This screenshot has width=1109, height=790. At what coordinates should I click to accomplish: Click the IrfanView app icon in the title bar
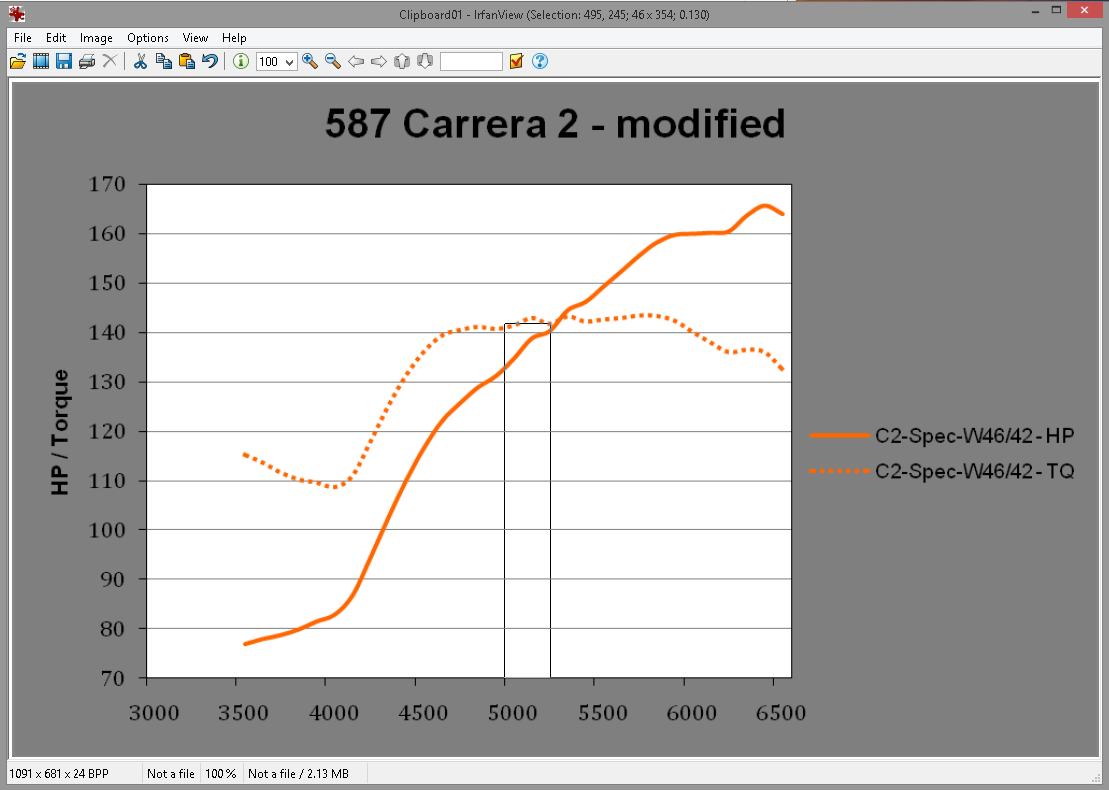(x=17, y=13)
